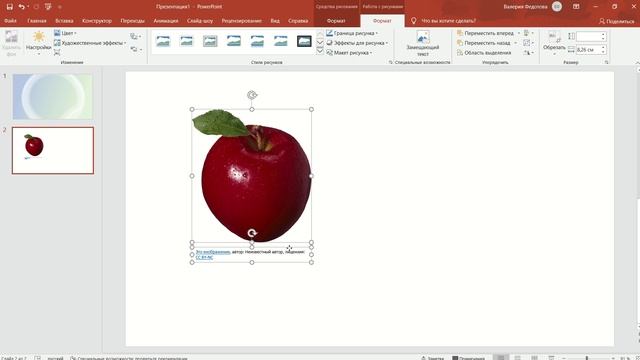640x360 pixels.
Task: Open Эффекты для рисунка dropdown
Action: pos(357,43)
